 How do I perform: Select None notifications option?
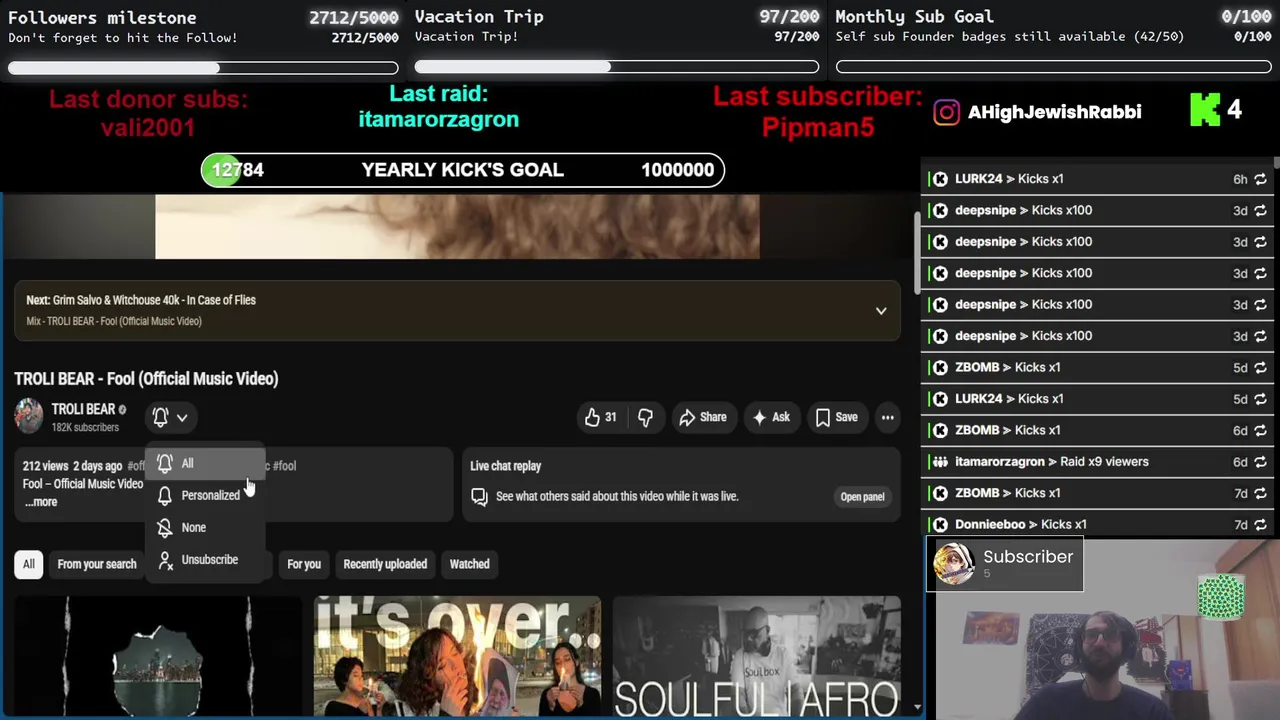205,527
